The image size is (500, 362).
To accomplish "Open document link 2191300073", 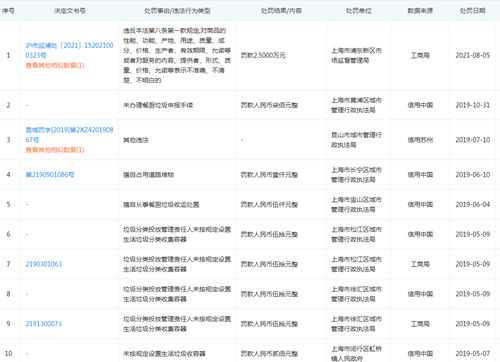I will [44, 324].
